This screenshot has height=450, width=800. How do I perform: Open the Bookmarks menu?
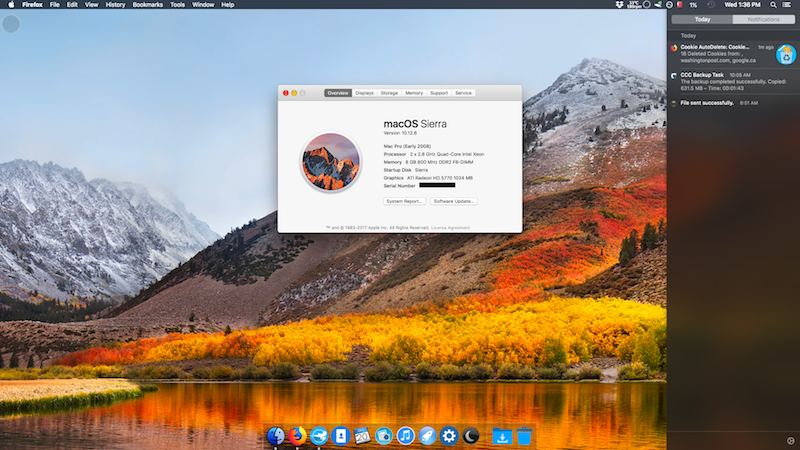pos(147,5)
